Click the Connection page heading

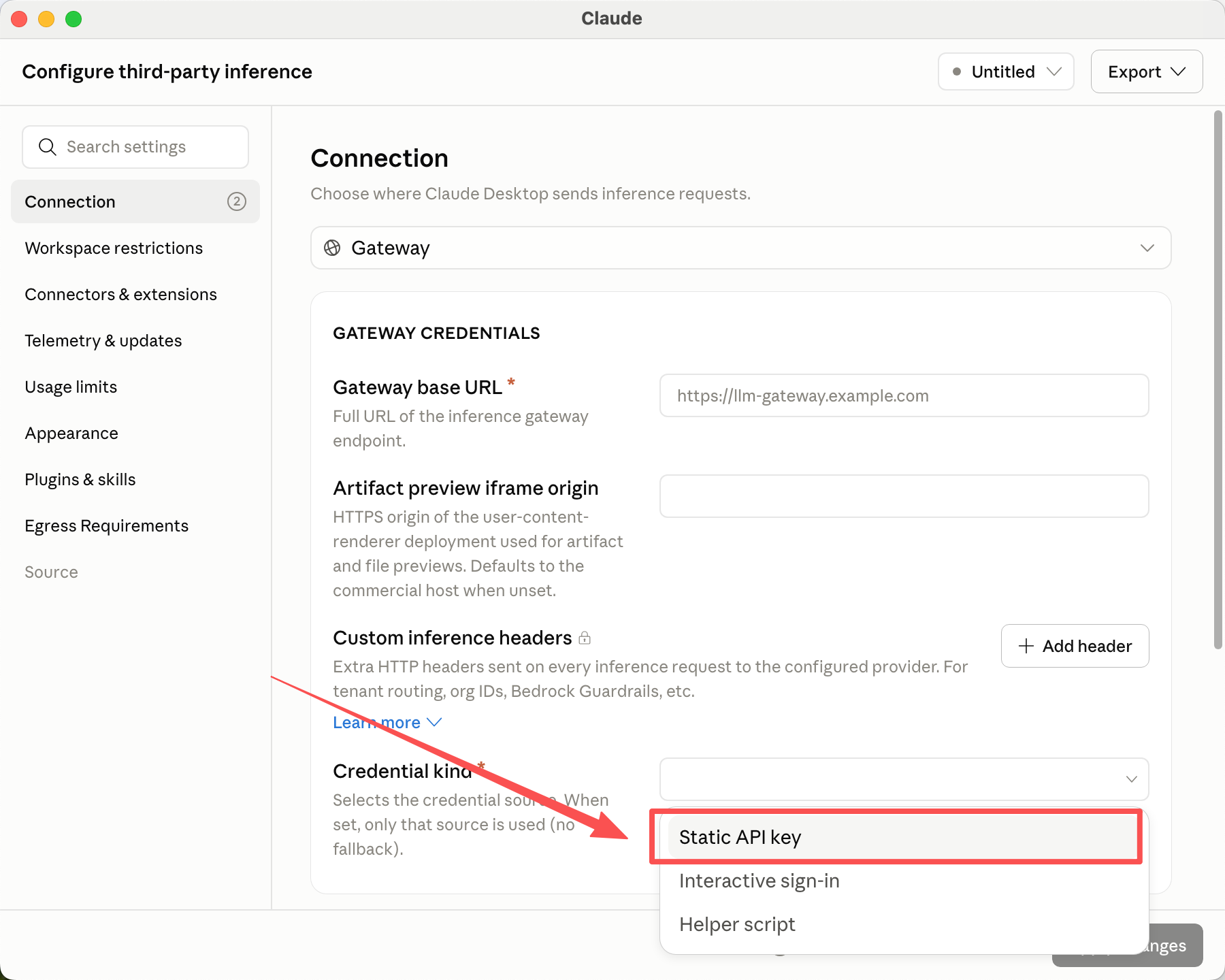tap(379, 159)
